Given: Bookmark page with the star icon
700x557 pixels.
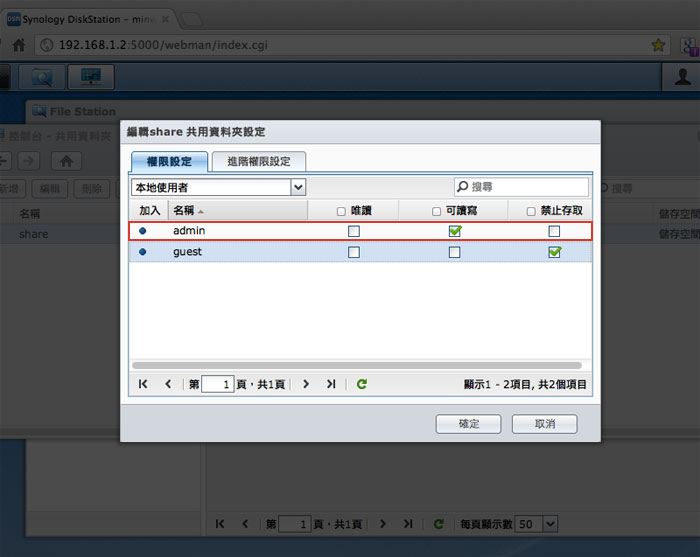Looking at the screenshot, I should (x=658, y=45).
